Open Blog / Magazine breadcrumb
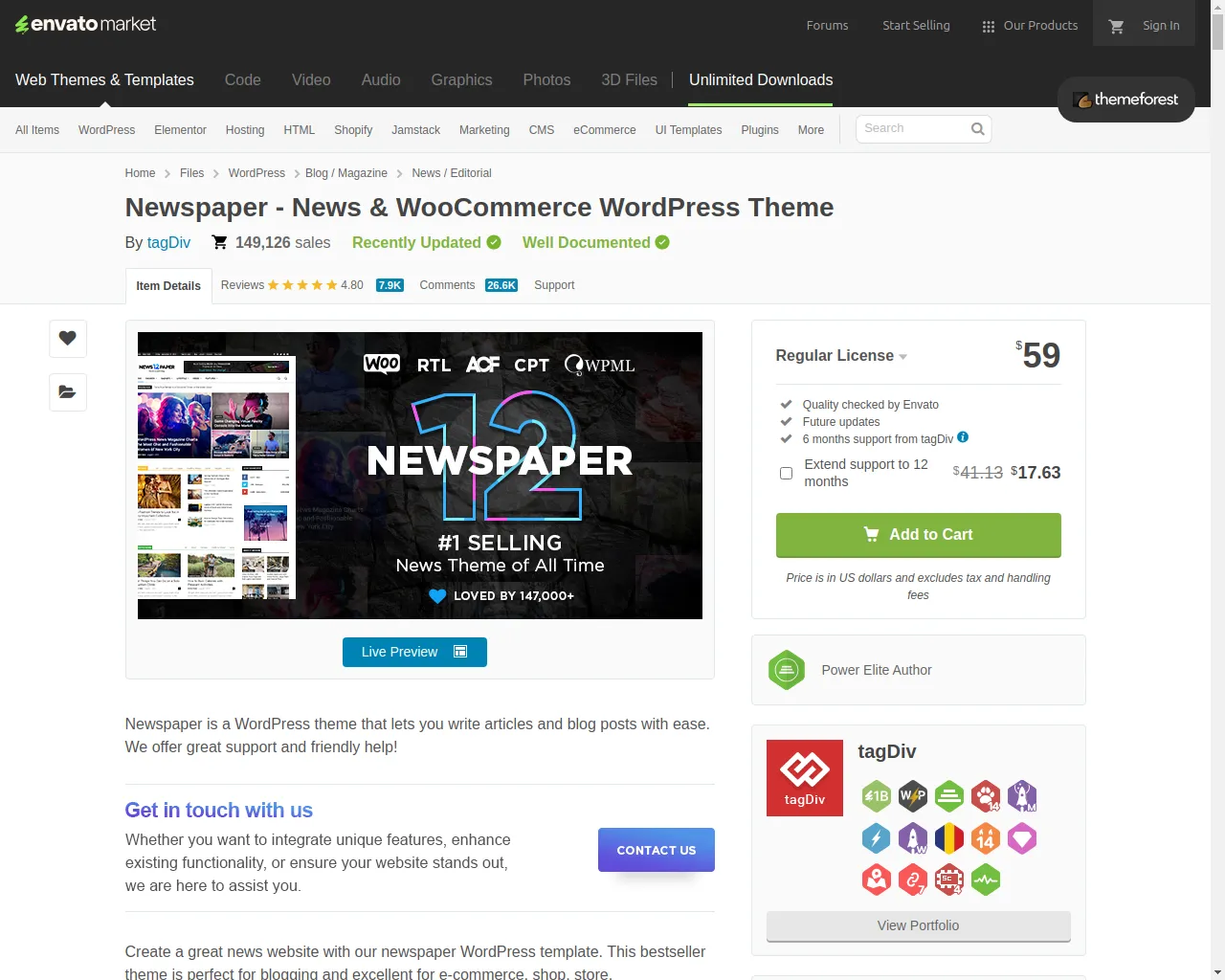This screenshot has width=1225, height=980. [346, 173]
